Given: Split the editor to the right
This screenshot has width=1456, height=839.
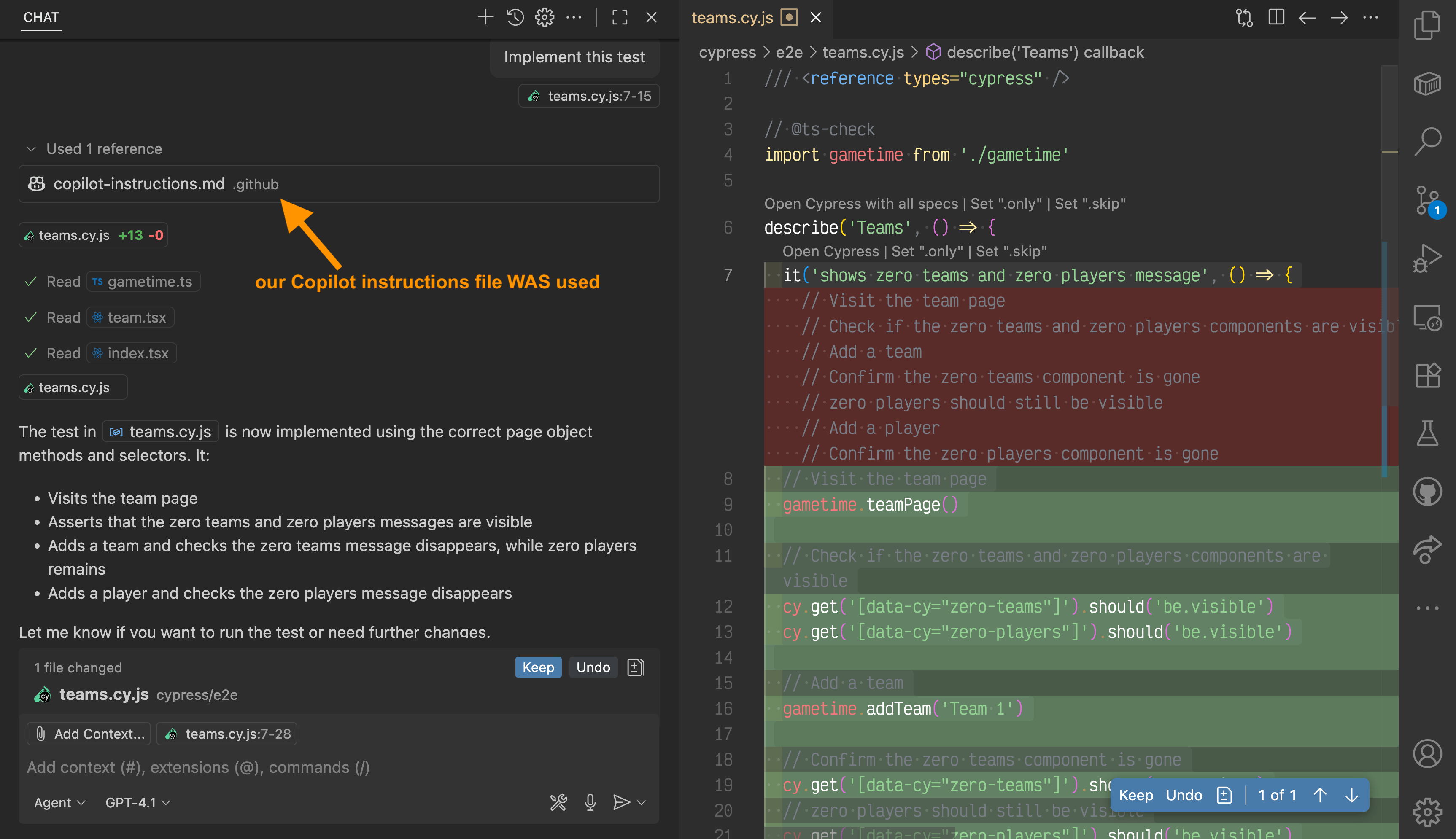Looking at the screenshot, I should (1276, 18).
